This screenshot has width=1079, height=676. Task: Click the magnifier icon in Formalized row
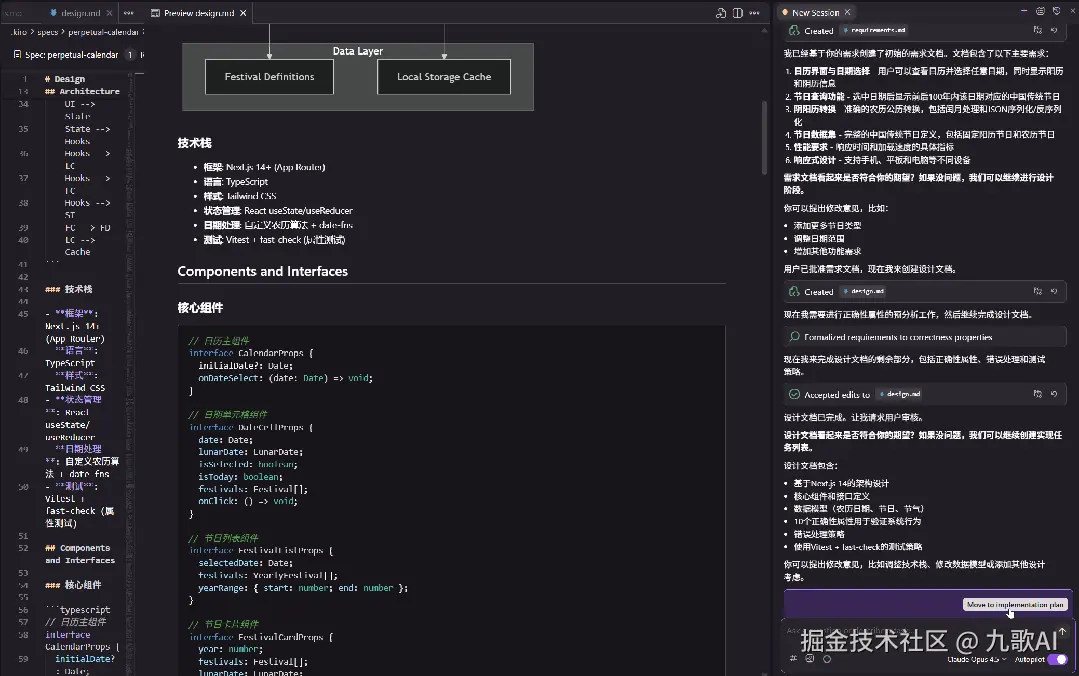794,337
